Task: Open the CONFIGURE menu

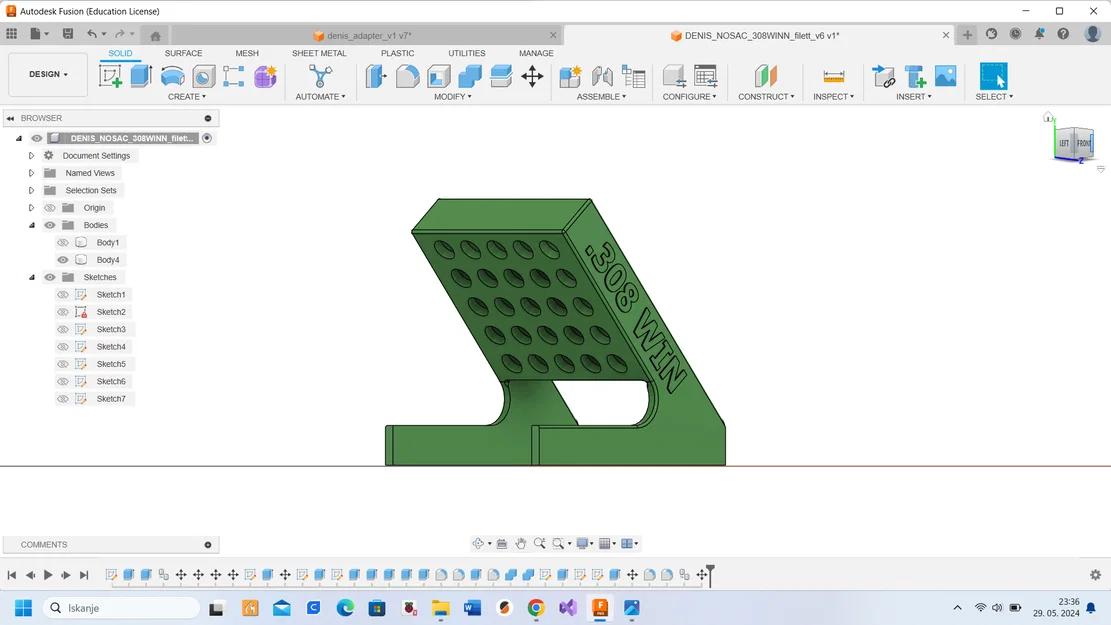Action: tap(689, 96)
